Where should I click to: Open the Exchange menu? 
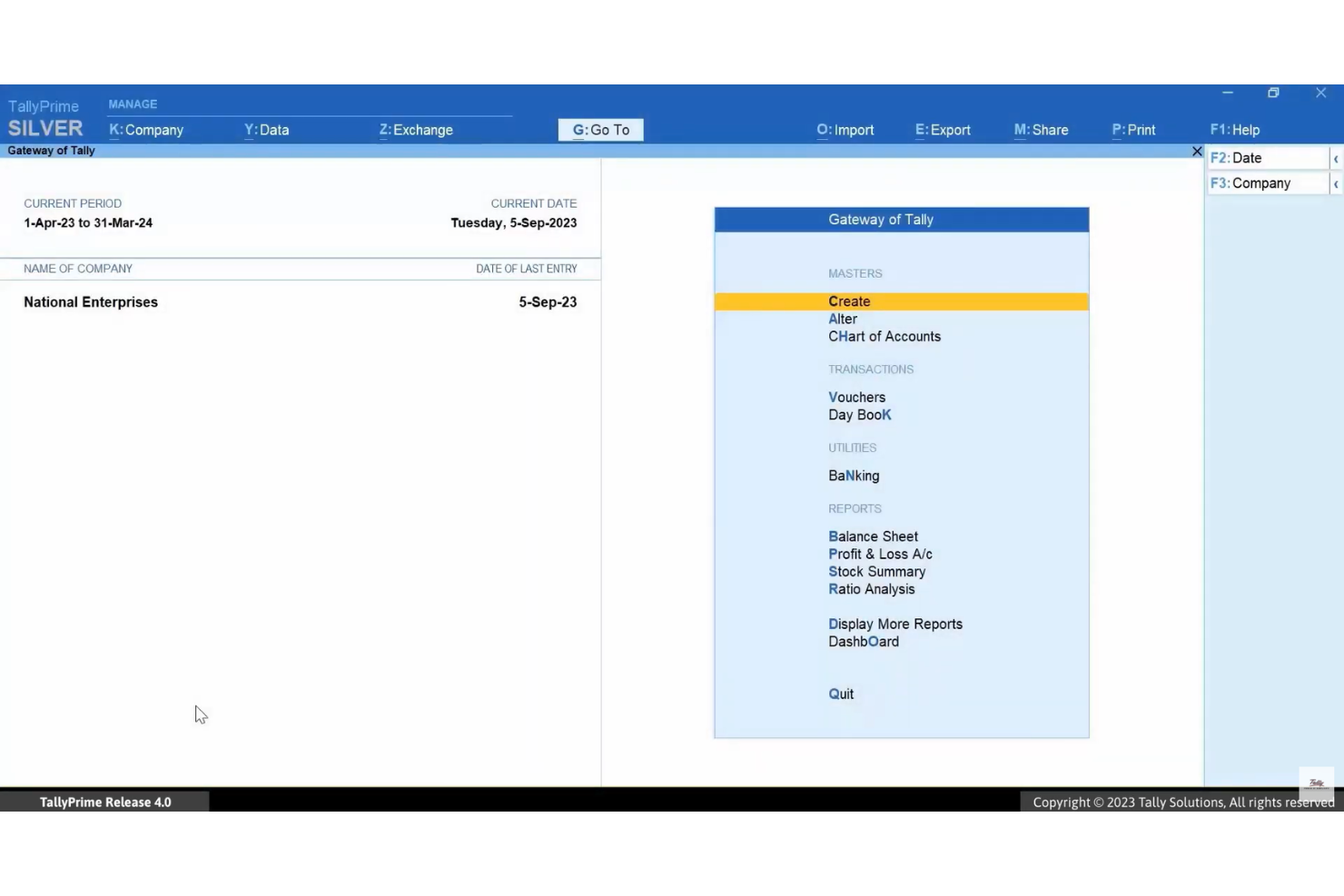tap(416, 130)
